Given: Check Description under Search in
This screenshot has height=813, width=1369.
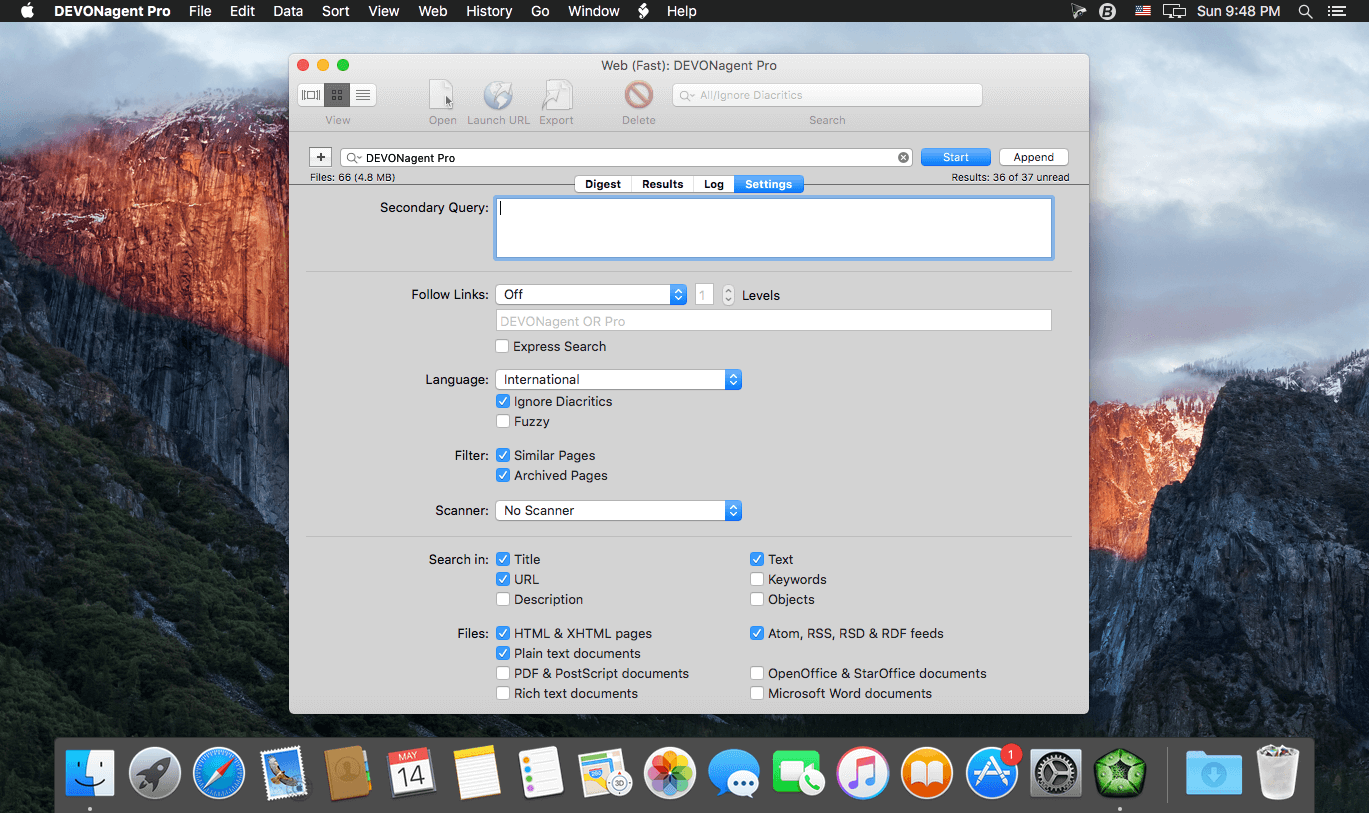Looking at the screenshot, I should click(503, 600).
